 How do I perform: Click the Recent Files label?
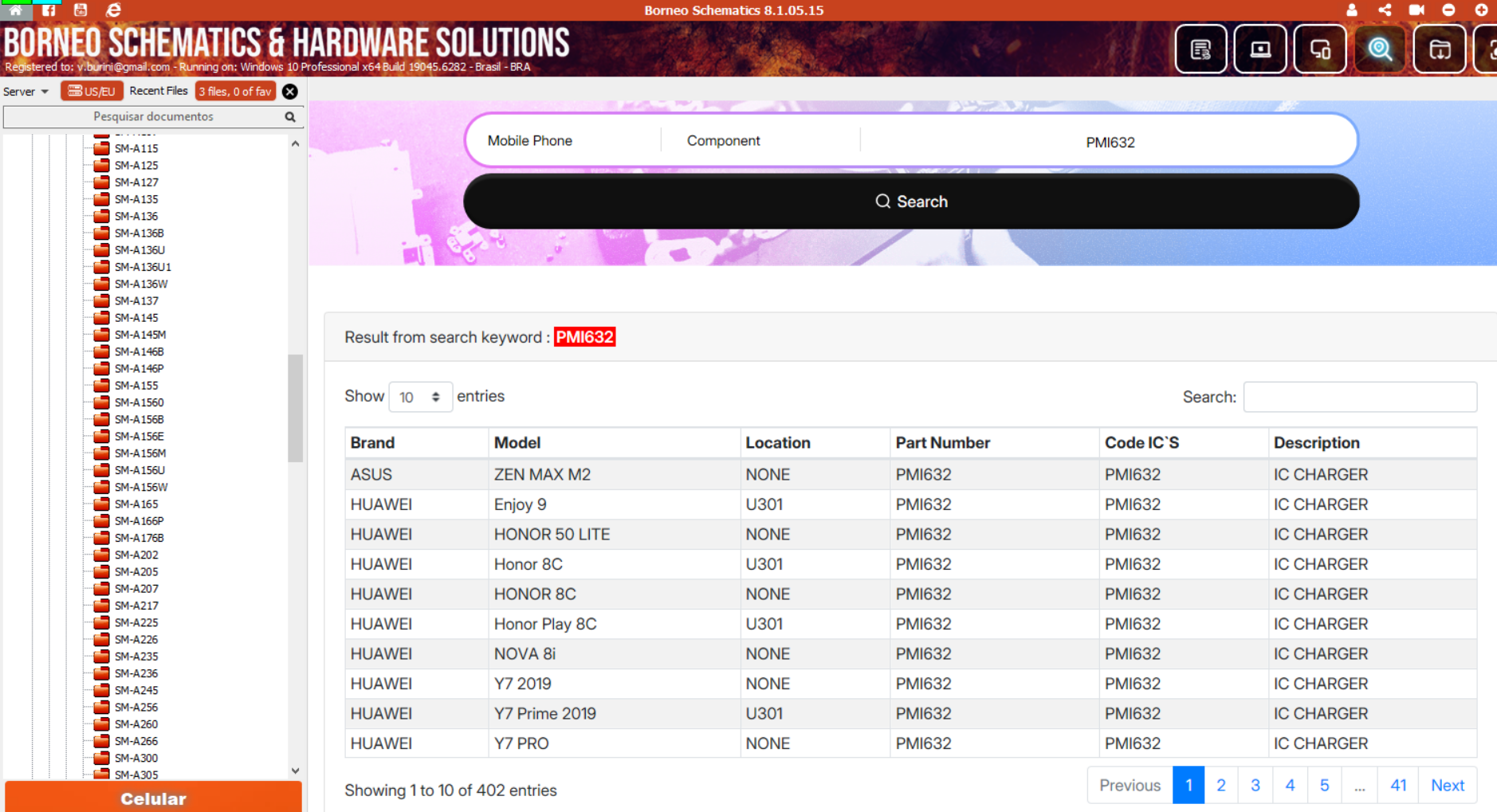tap(159, 91)
